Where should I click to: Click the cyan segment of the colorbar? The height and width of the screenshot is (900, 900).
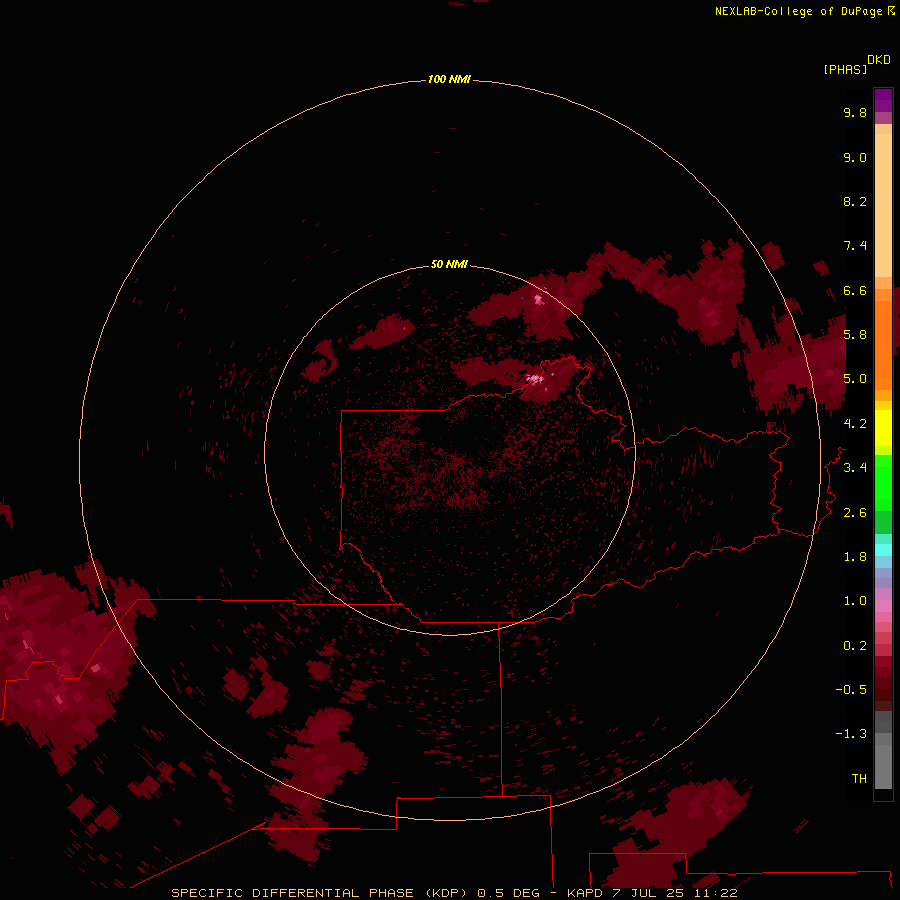point(883,550)
